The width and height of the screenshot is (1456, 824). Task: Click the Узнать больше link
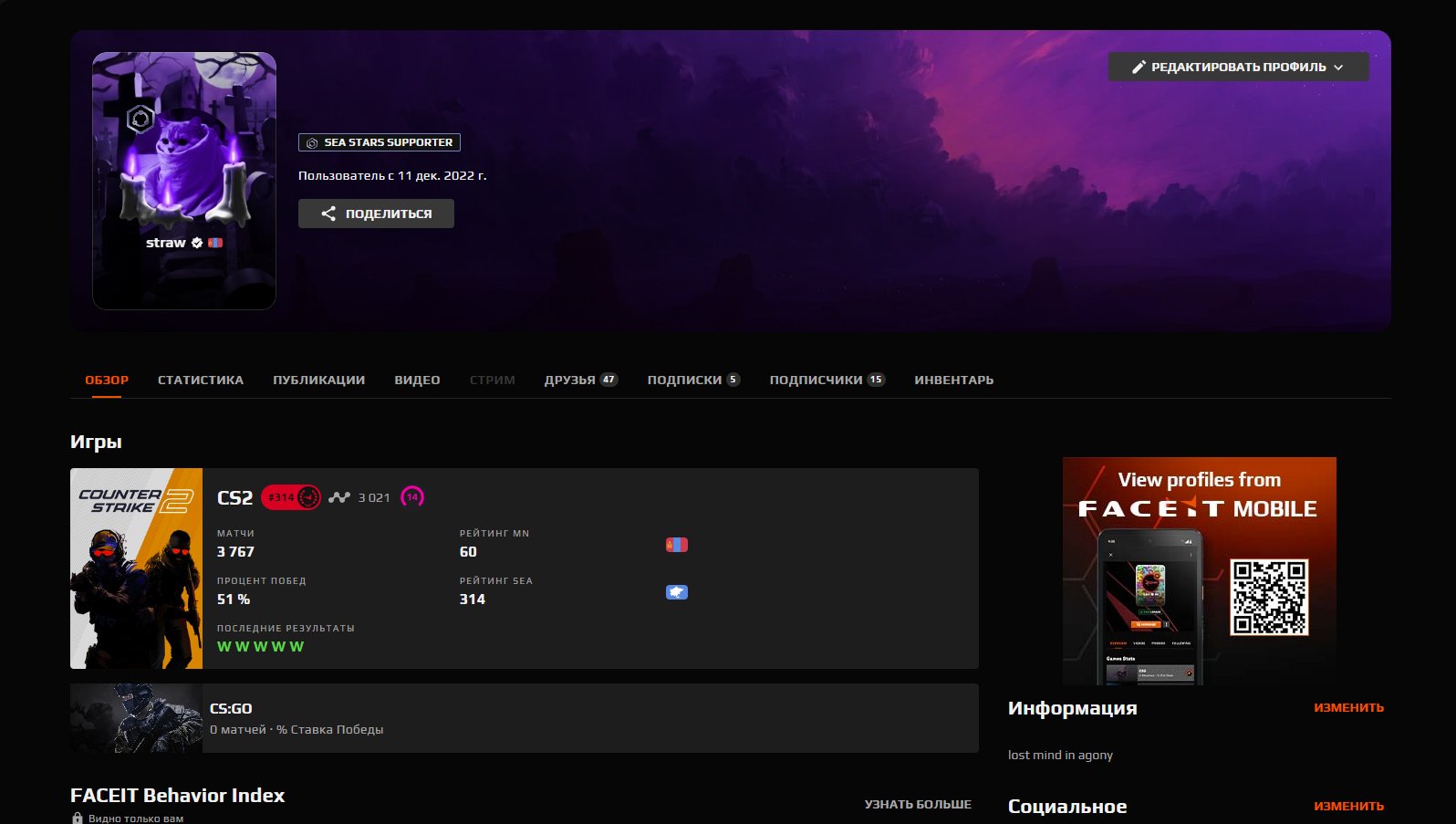(918, 804)
